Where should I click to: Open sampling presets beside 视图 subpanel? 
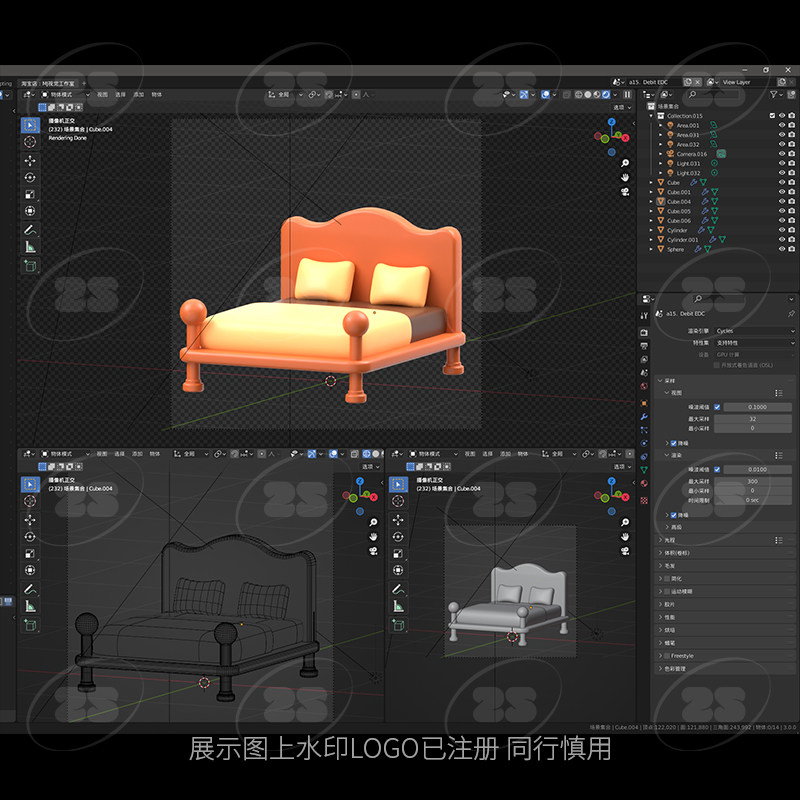coord(779,393)
